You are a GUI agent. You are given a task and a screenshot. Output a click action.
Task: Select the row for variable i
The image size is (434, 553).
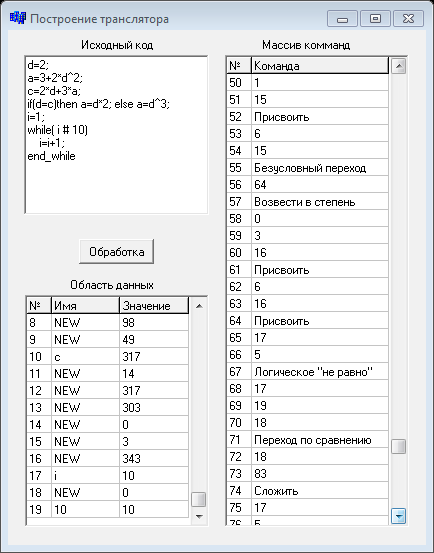(108, 475)
